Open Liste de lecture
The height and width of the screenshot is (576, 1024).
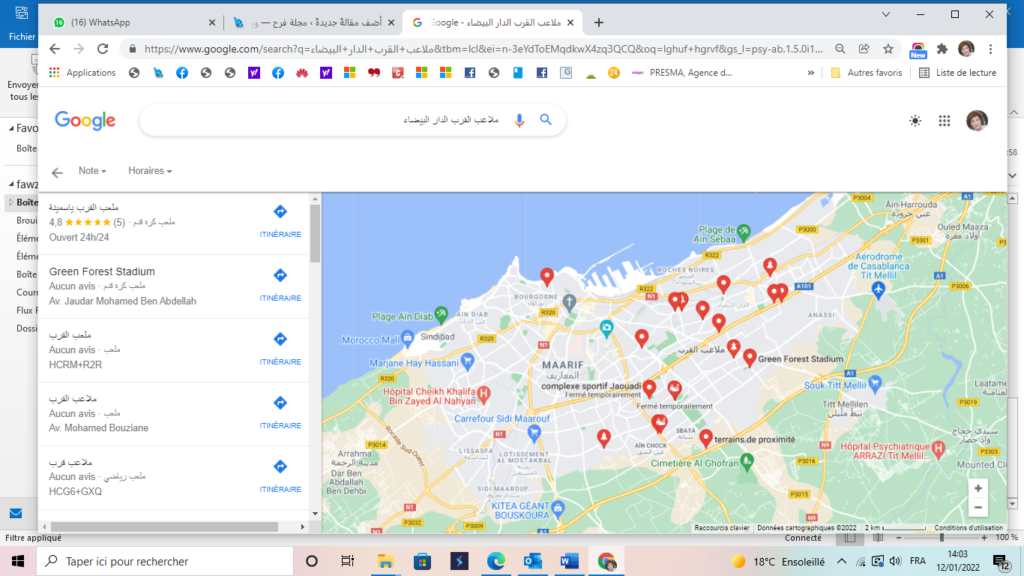tap(956, 72)
